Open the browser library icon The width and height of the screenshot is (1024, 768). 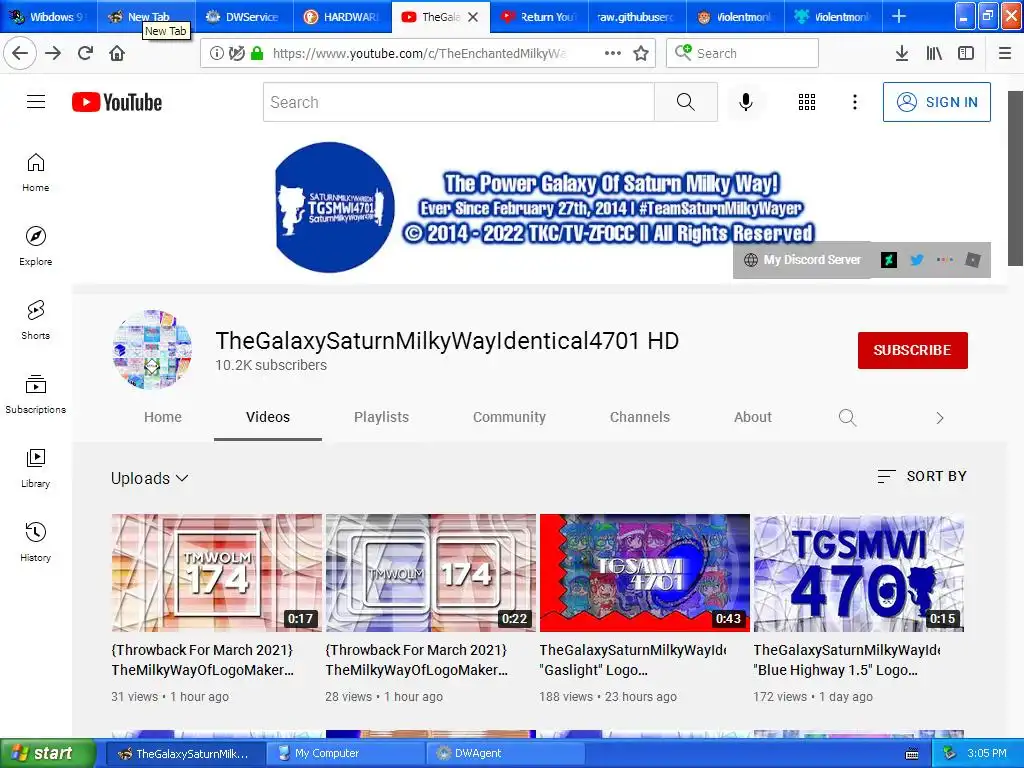(934, 54)
